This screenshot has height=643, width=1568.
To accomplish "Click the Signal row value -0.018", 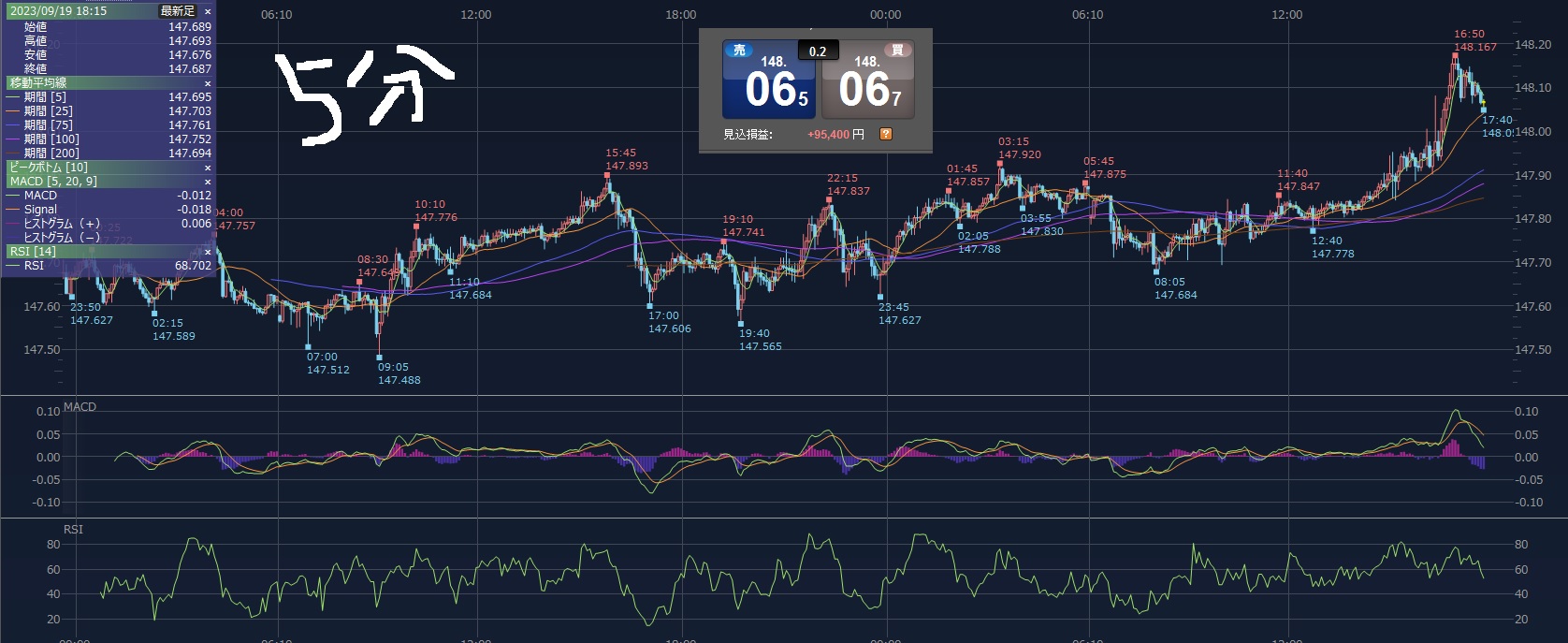I will coord(195,210).
